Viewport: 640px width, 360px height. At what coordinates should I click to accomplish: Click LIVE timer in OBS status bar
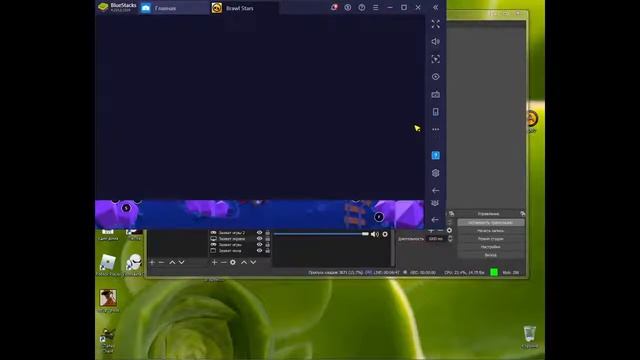387,272
